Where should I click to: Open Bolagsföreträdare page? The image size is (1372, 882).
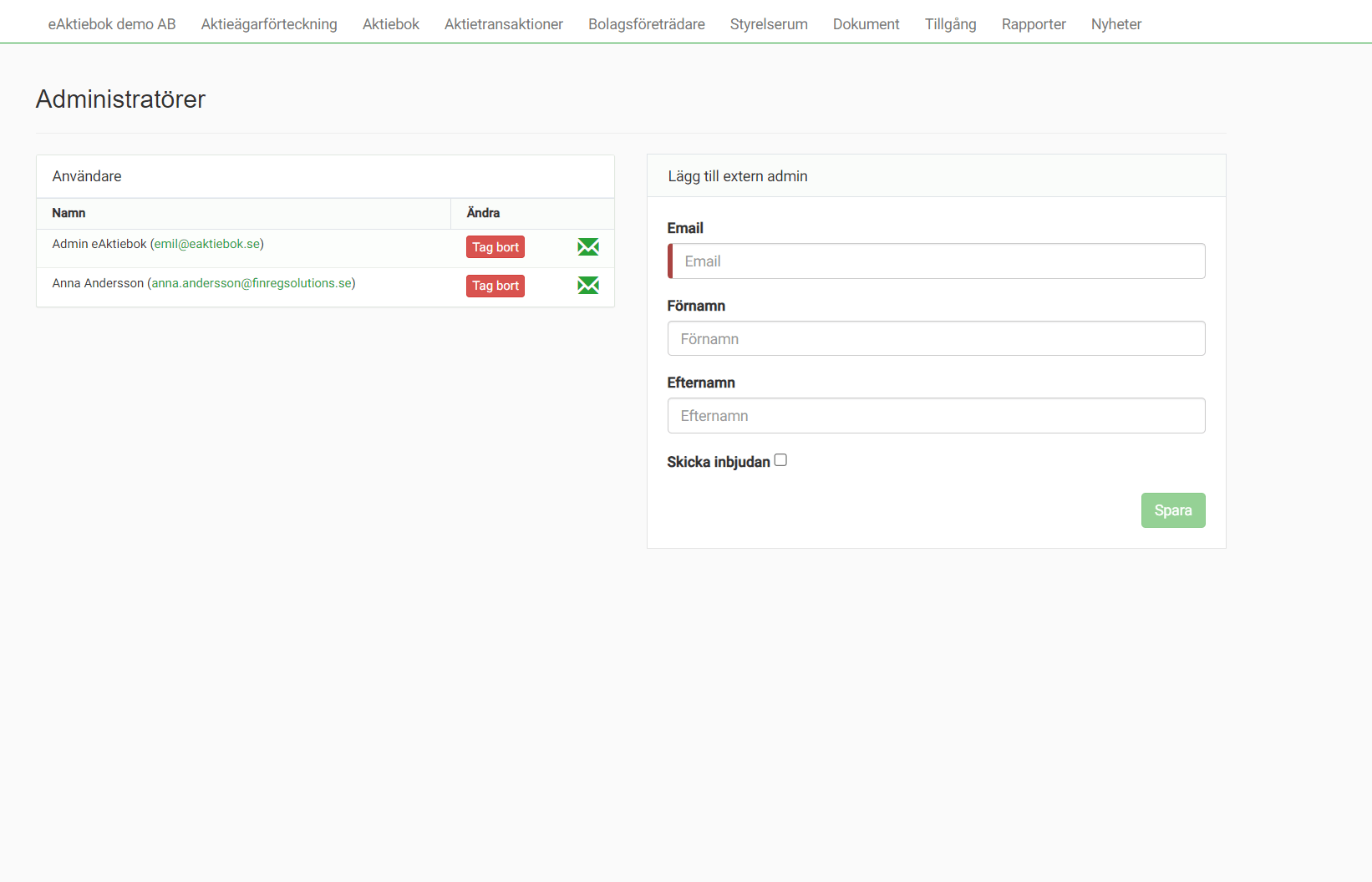pos(647,24)
